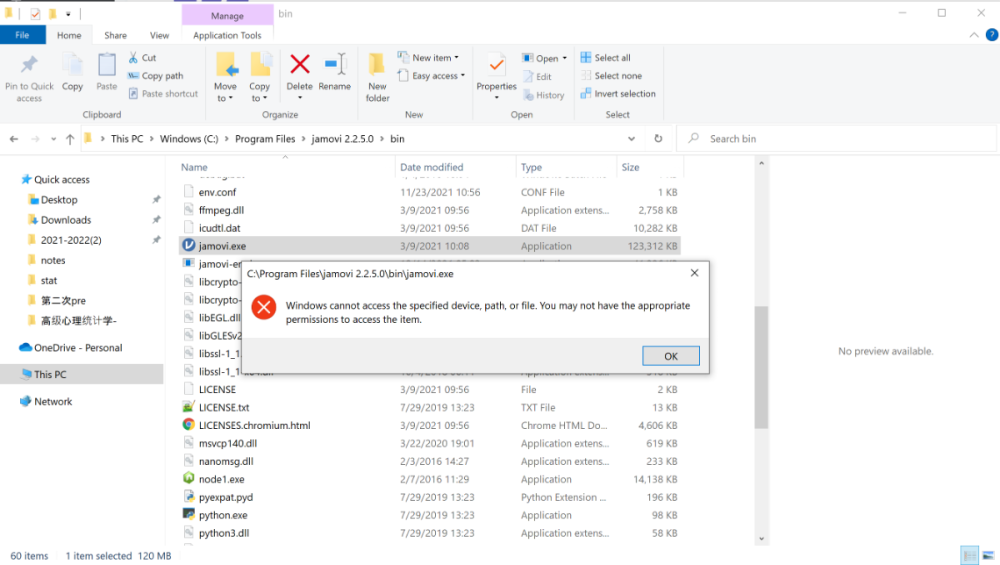Click Invert selection
This screenshot has height=565, width=1000.
618,93
